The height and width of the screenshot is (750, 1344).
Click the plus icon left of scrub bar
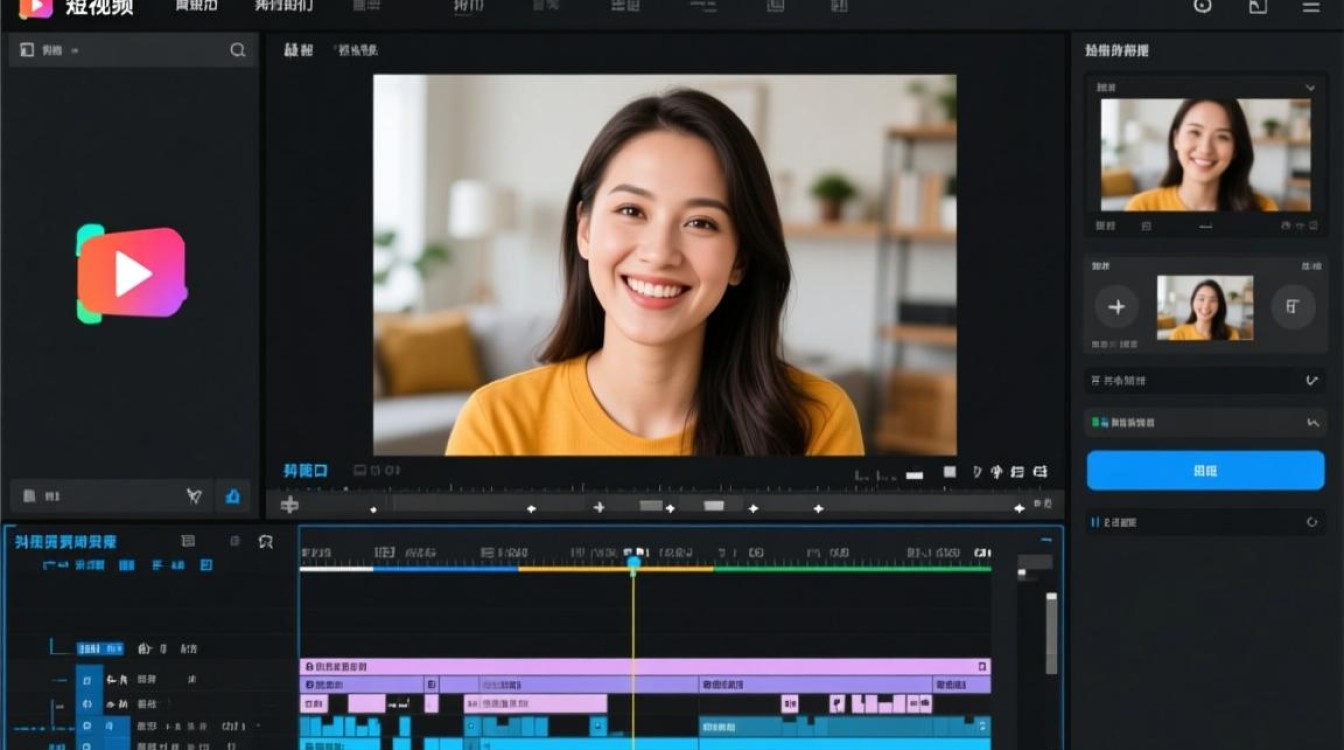point(289,505)
